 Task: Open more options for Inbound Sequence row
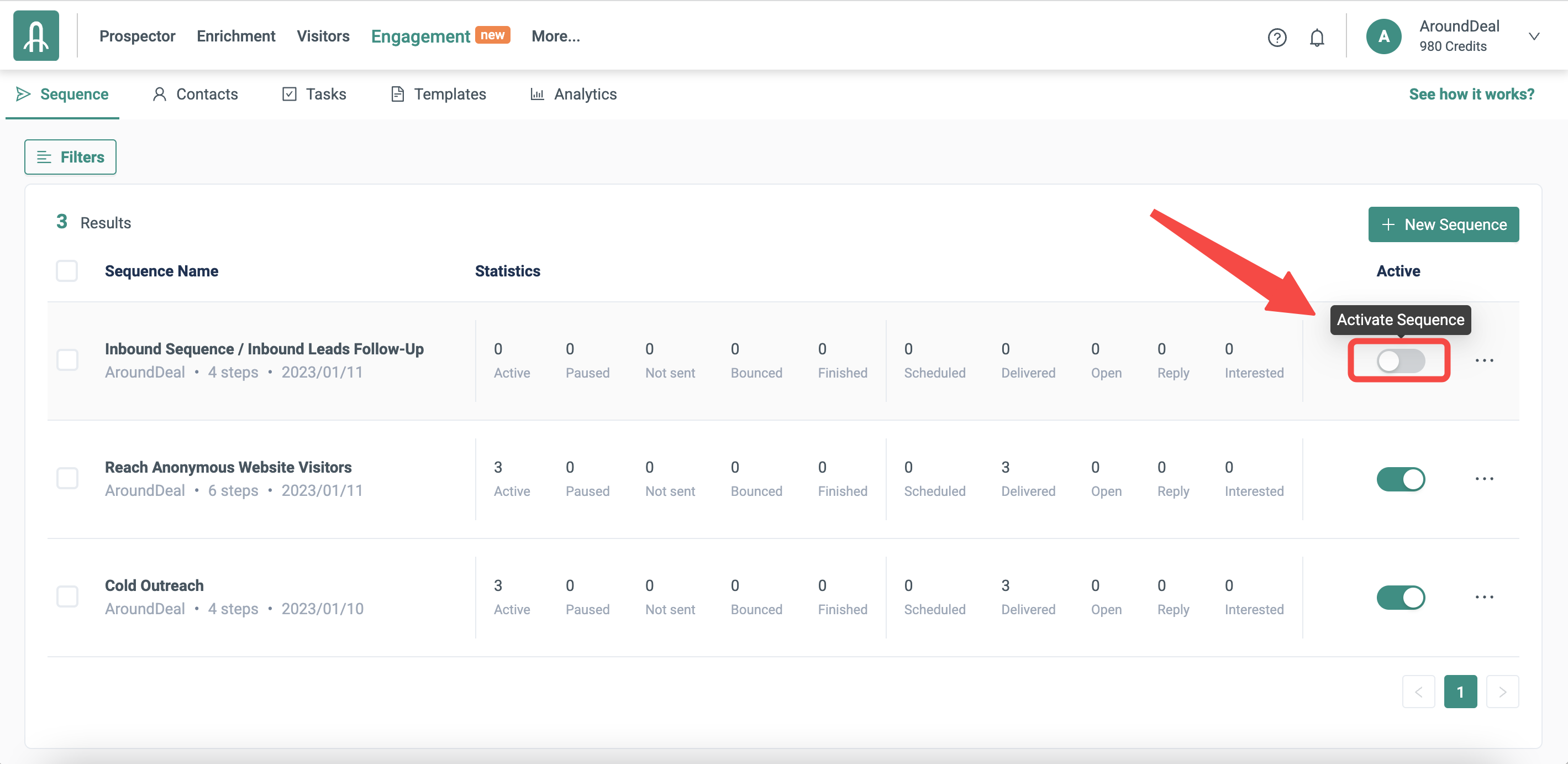point(1484,360)
